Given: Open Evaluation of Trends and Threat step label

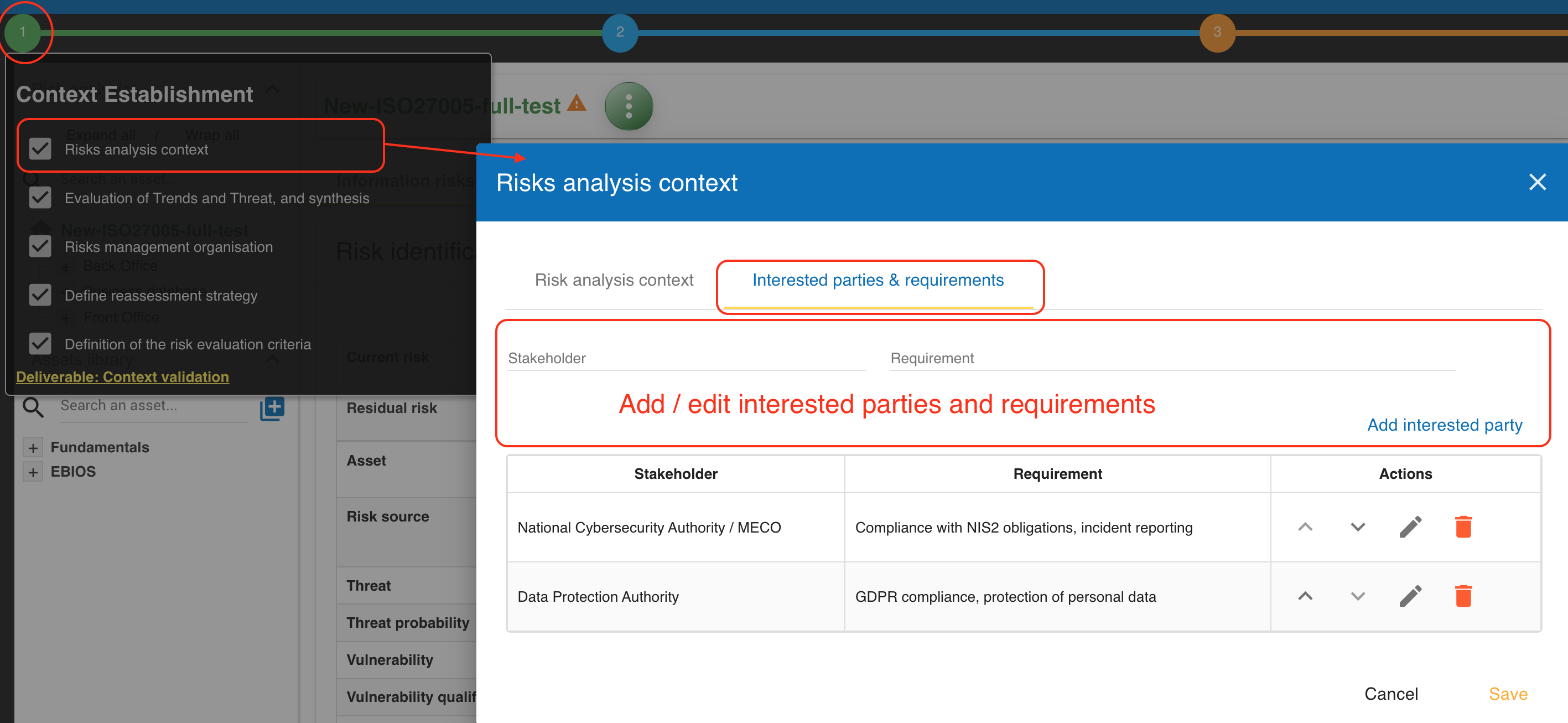Looking at the screenshot, I should (x=217, y=199).
